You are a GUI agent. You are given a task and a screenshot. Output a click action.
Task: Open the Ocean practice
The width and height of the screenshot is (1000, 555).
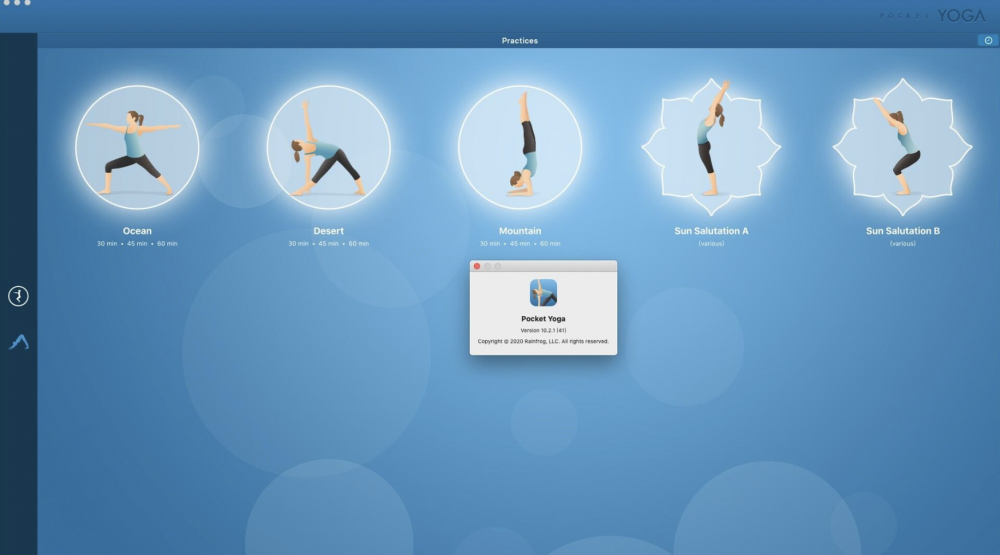click(x=137, y=147)
